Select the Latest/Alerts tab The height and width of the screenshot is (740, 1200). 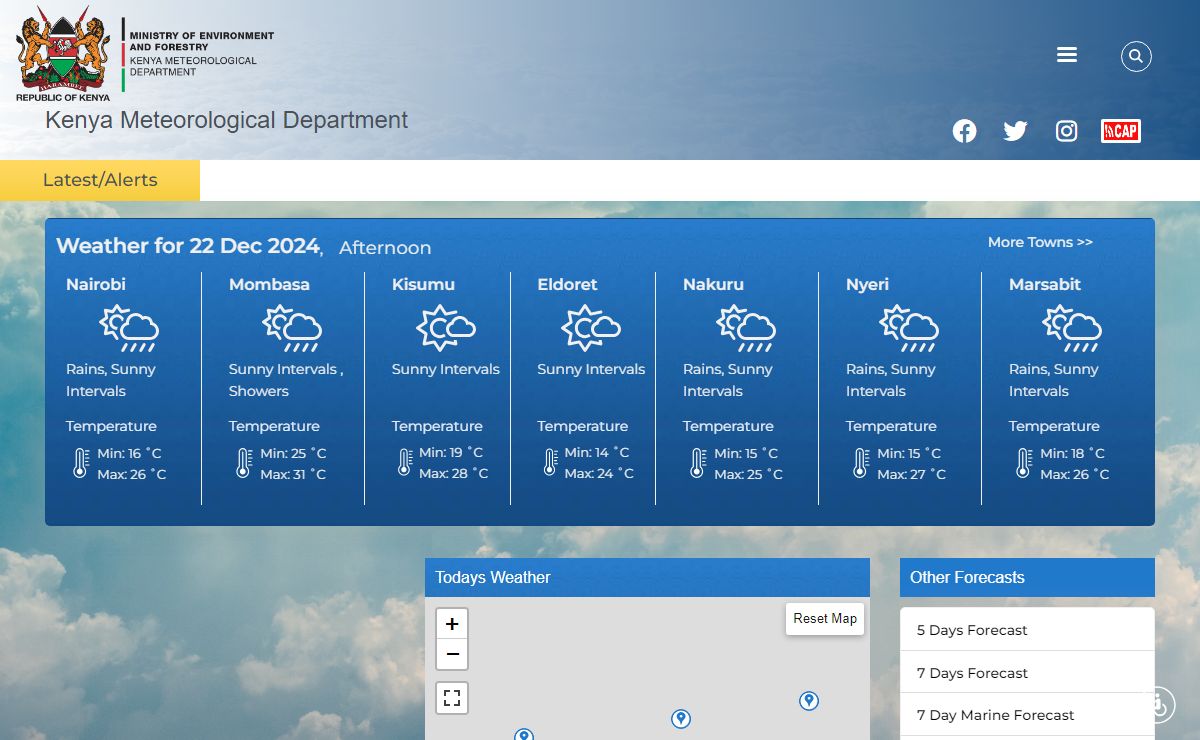tap(100, 180)
